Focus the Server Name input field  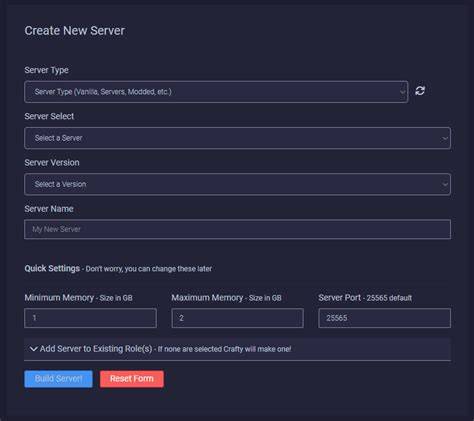coord(237,229)
